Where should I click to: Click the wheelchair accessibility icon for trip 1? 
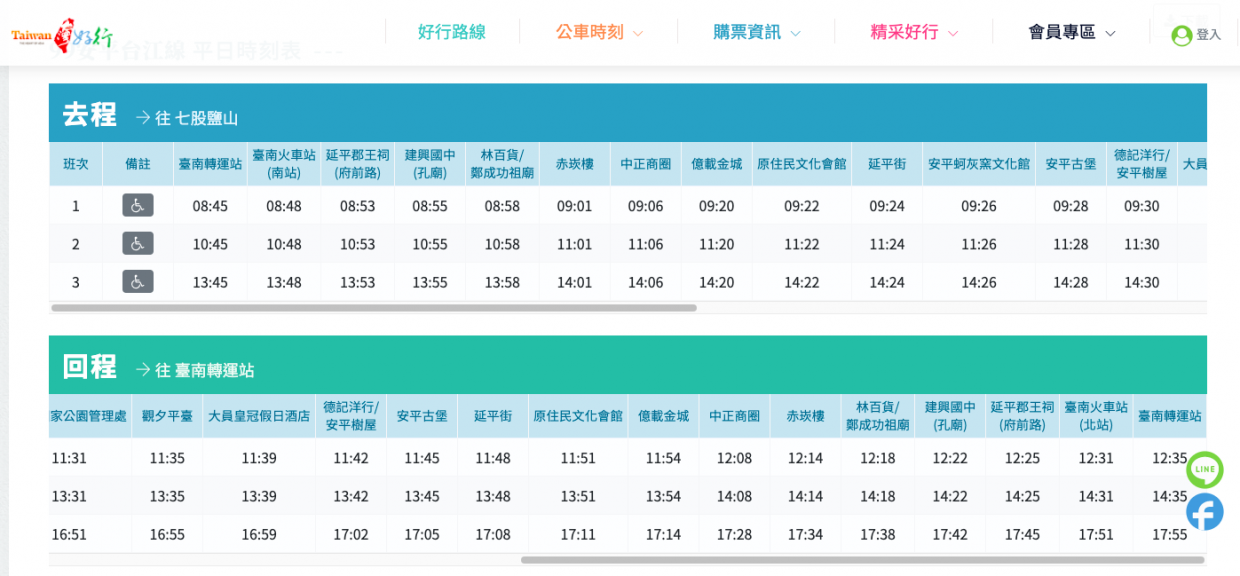point(138,205)
